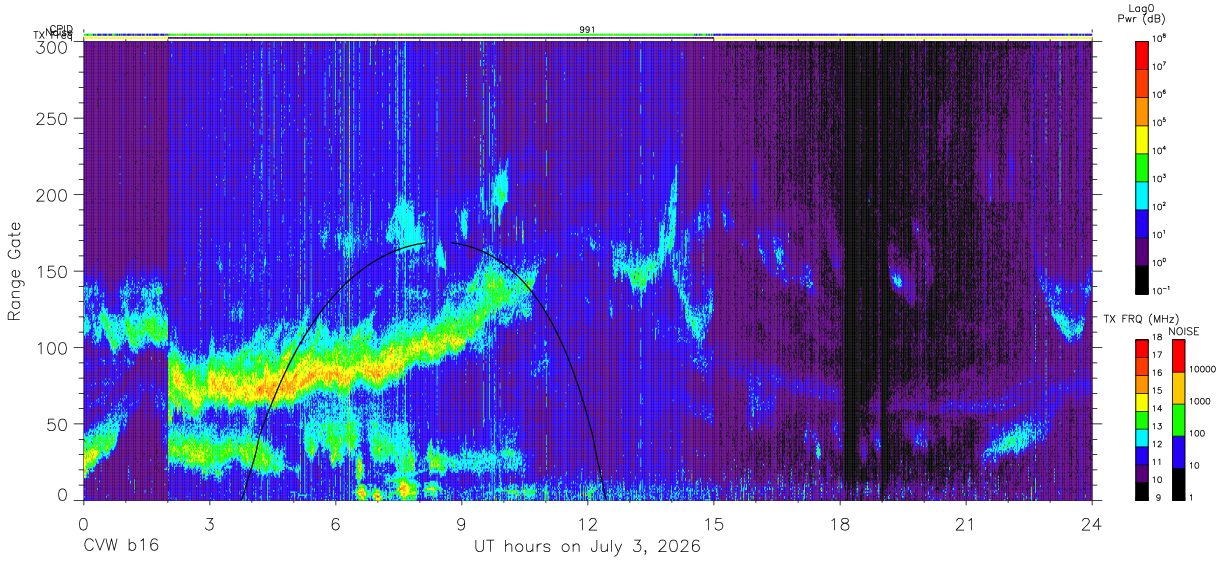Click the x-axis tick label '15'
The width and height of the screenshot is (1228, 567).
pyautogui.click(x=714, y=524)
